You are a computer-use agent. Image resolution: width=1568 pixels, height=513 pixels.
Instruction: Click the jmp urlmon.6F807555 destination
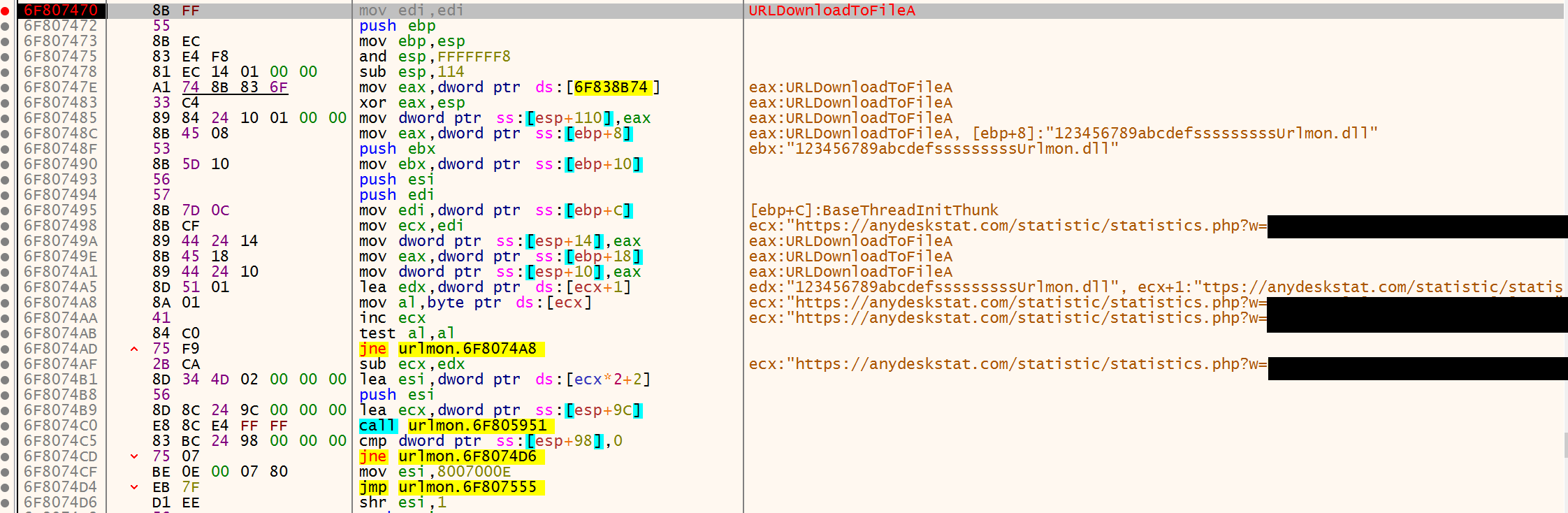coord(467,487)
